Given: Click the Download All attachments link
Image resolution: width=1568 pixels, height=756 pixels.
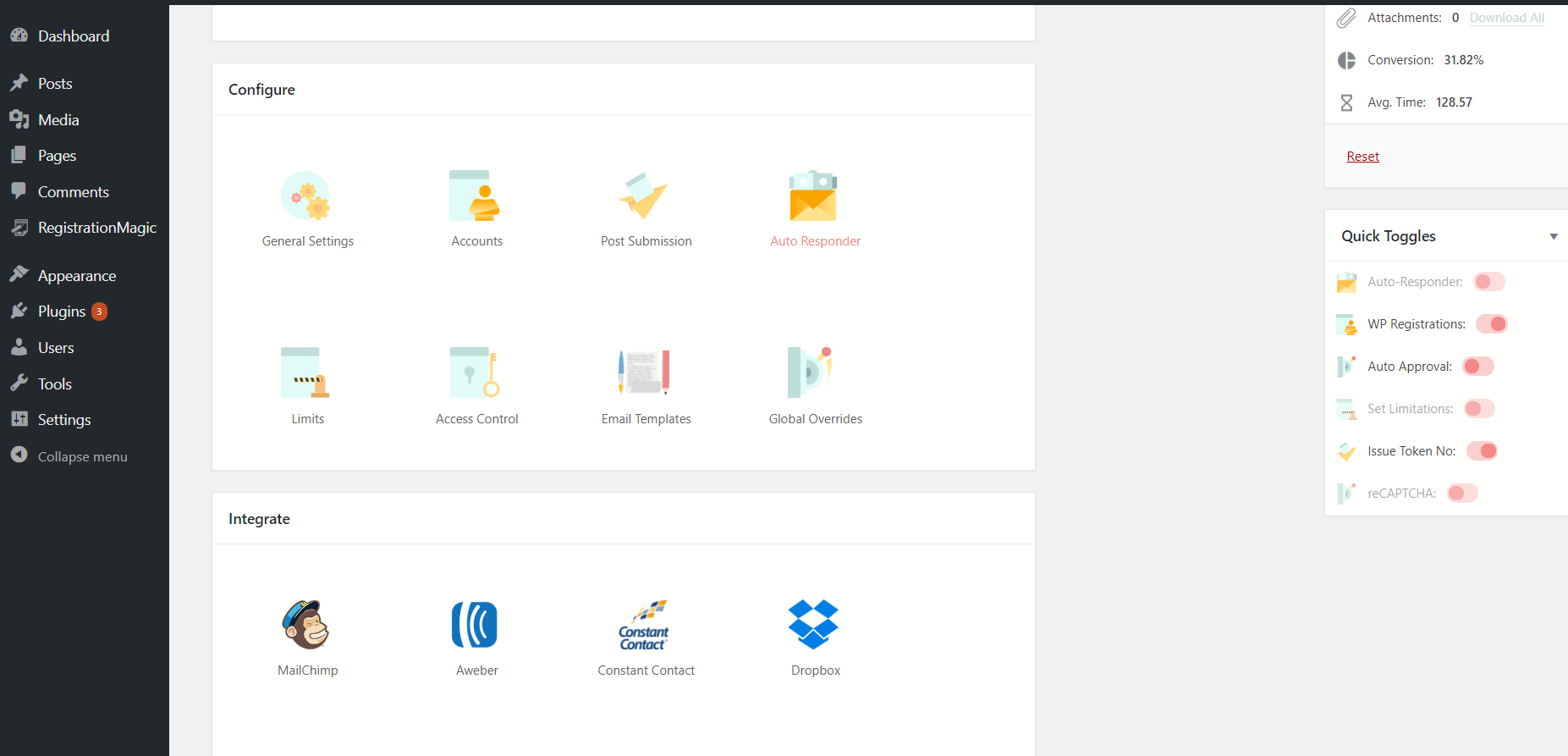Looking at the screenshot, I should tap(1506, 18).
